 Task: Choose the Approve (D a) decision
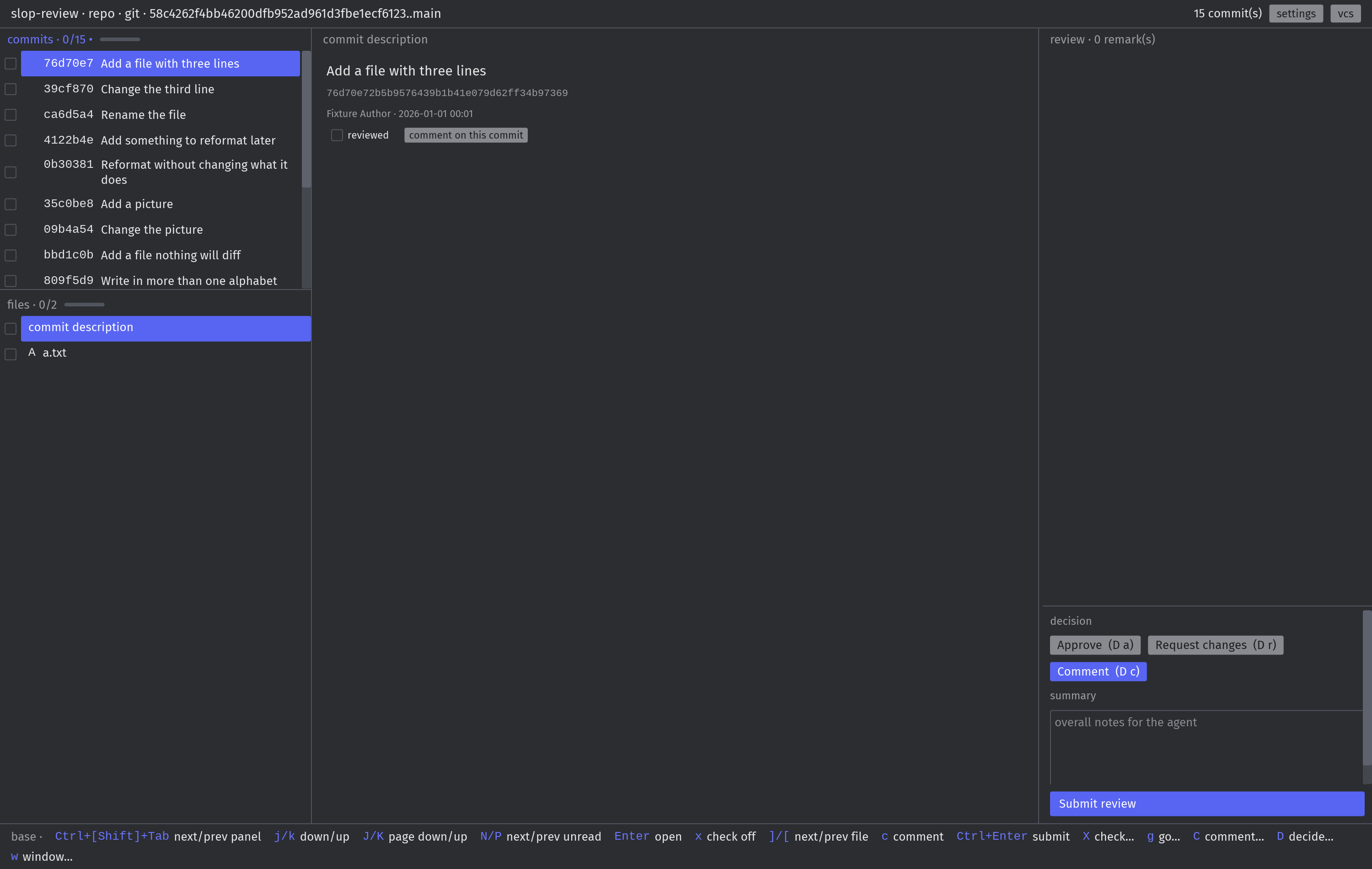tap(1094, 645)
